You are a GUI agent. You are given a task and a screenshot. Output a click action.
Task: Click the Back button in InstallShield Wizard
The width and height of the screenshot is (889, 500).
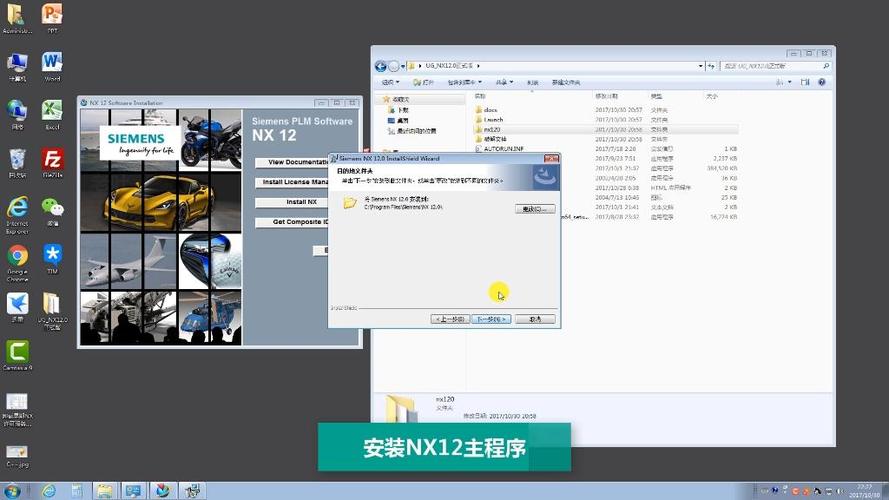coord(450,319)
